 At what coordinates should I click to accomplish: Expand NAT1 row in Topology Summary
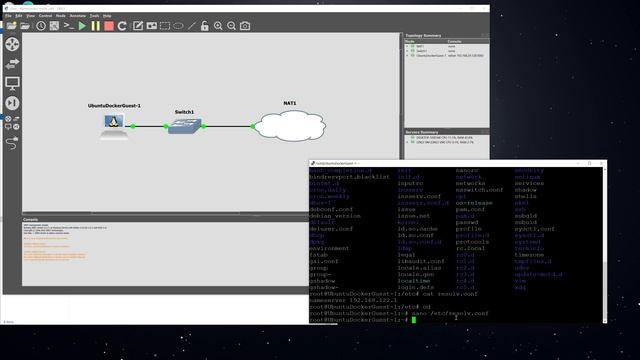(407, 47)
